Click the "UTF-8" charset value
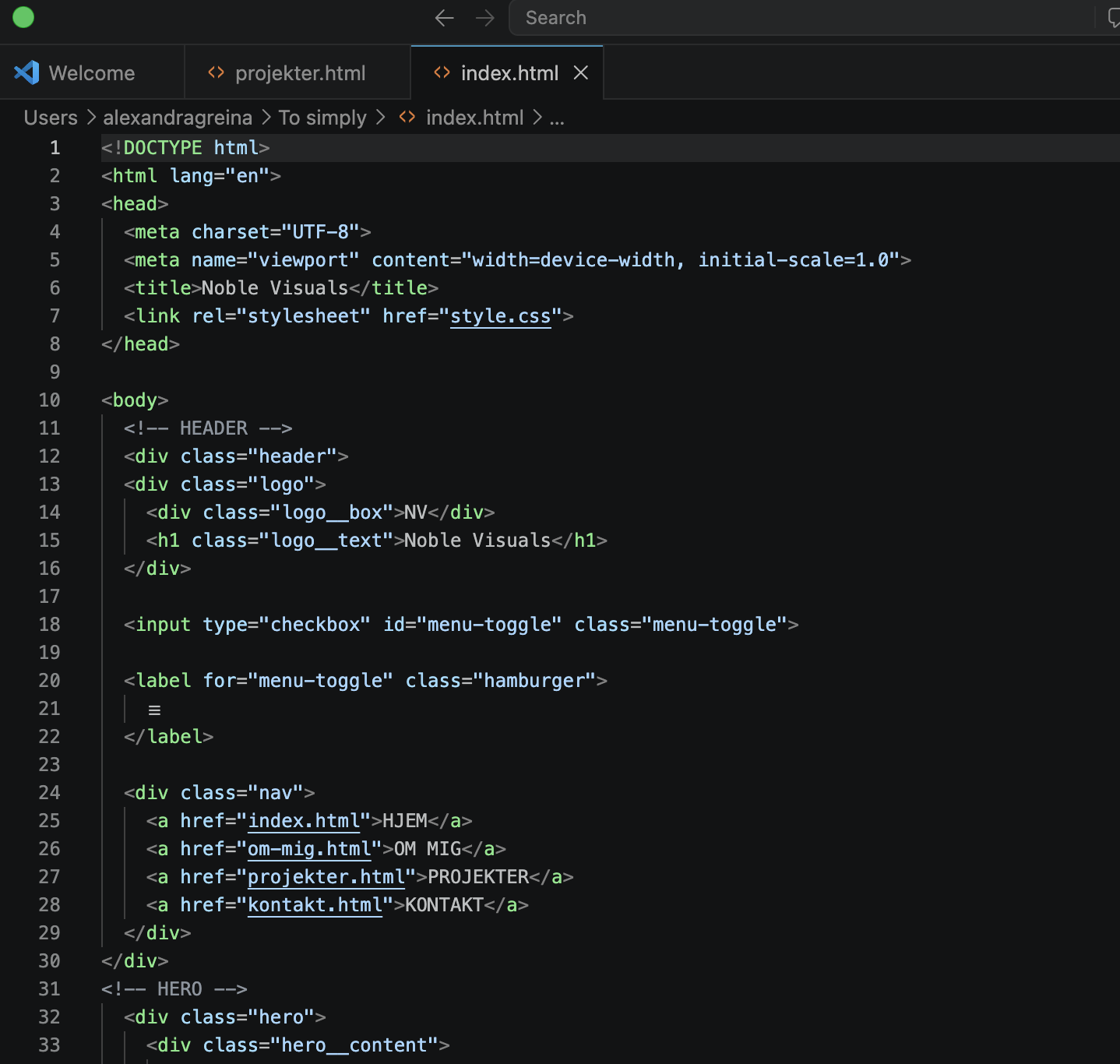This screenshot has width=1120, height=1064. [320, 232]
